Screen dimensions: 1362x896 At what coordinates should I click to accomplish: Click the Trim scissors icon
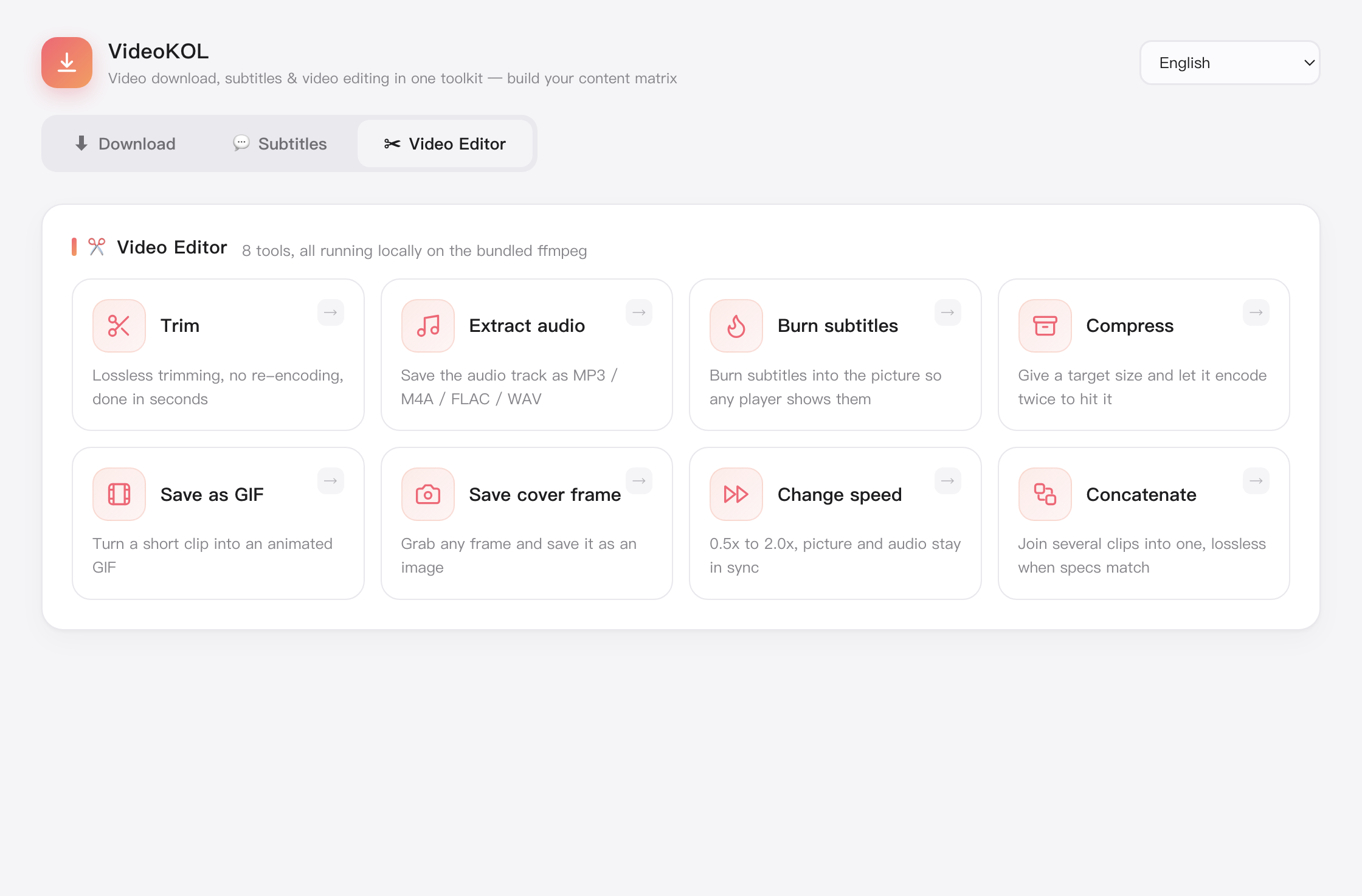(x=119, y=326)
